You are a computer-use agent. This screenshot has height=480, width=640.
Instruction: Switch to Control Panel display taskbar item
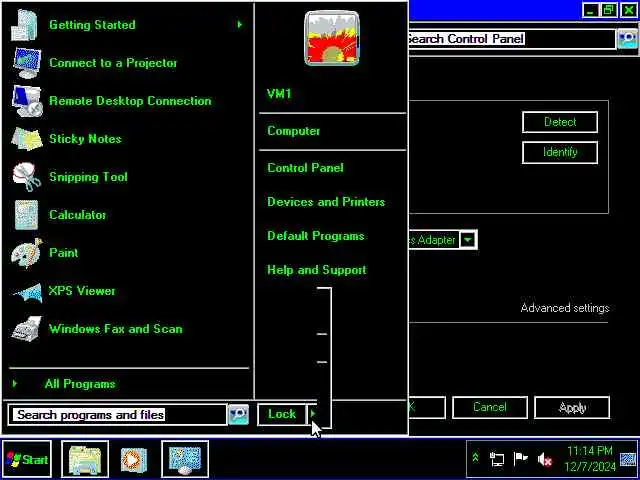tap(185, 459)
